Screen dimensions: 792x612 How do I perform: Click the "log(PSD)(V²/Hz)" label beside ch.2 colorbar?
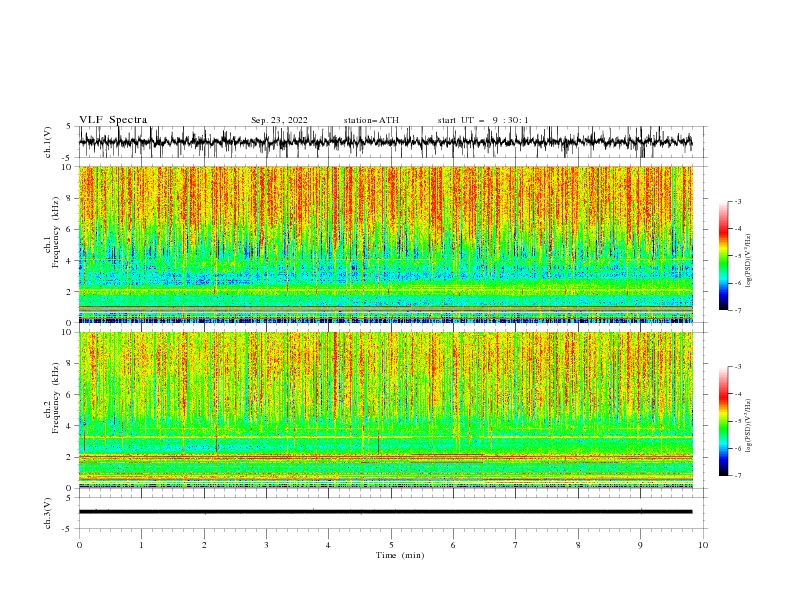pyautogui.click(x=749, y=426)
